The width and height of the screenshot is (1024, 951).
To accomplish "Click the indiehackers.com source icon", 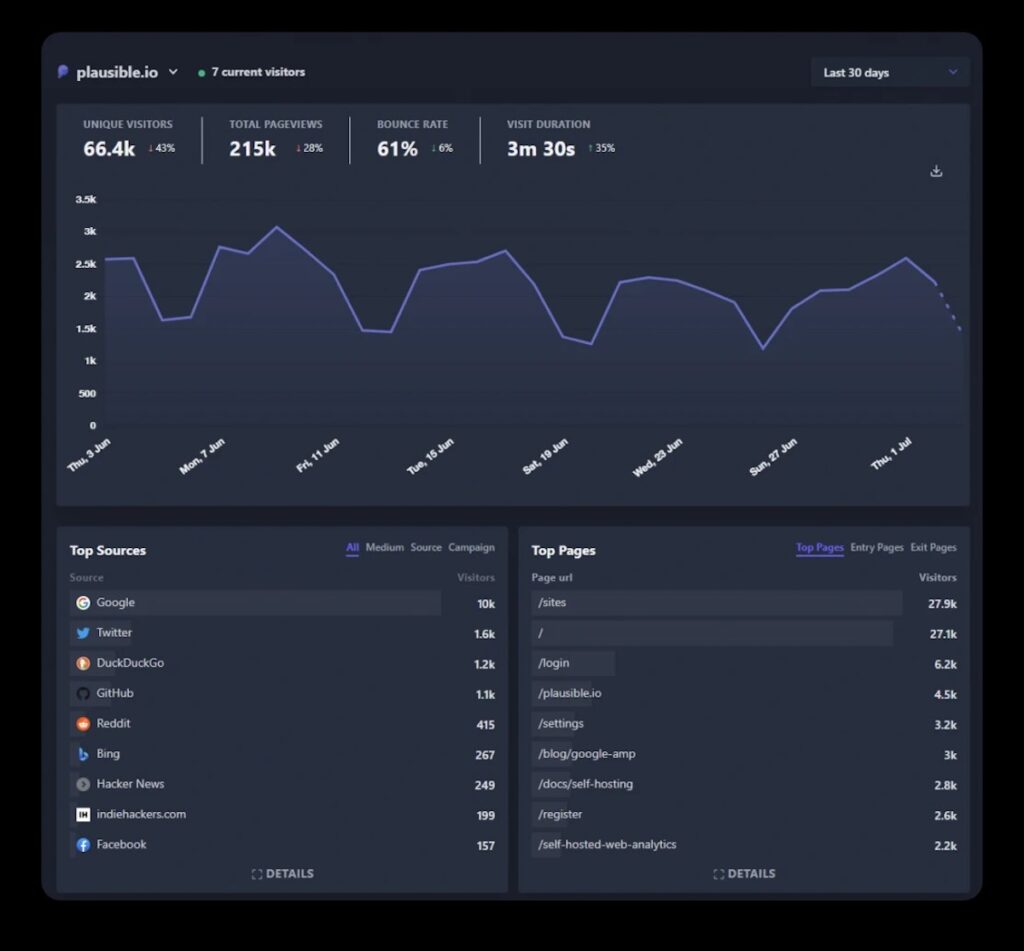I will click(x=83, y=814).
